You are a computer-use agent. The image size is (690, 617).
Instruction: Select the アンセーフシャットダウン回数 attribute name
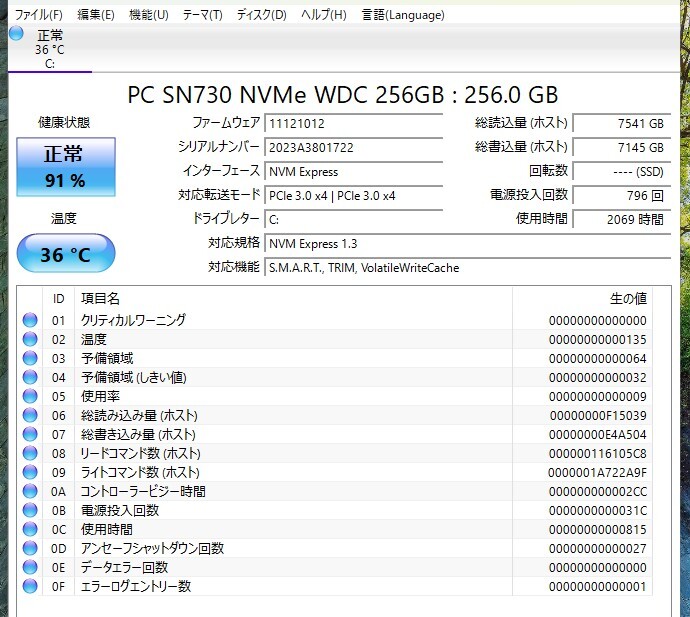[x=152, y=548]
